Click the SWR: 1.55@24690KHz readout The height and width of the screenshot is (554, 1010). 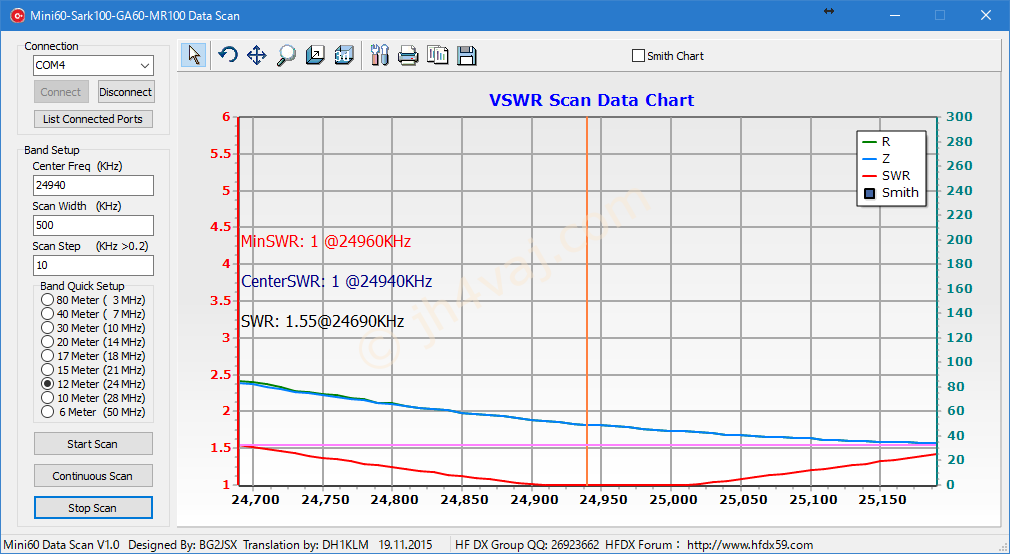coord(322,321)
